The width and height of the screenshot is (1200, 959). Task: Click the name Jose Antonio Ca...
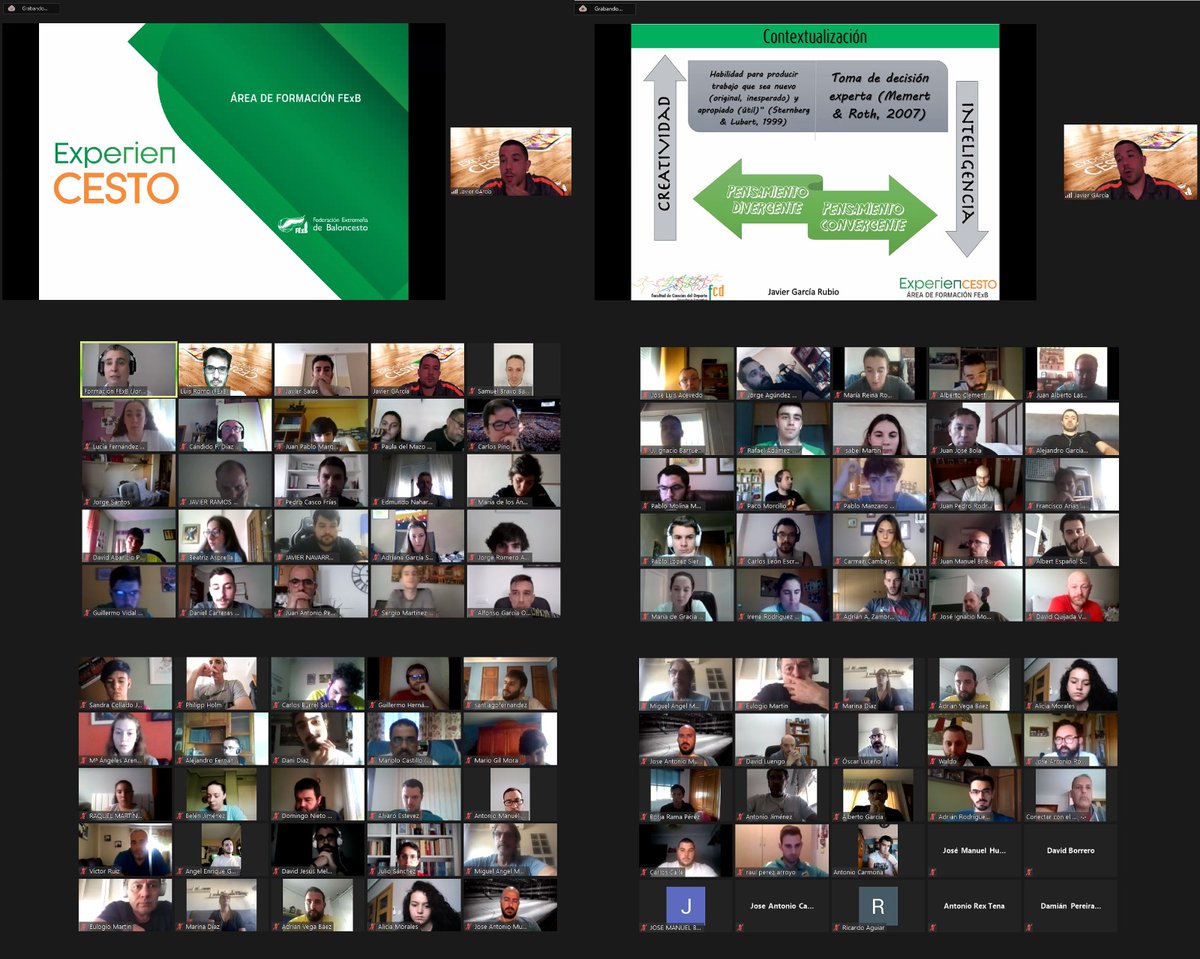[x=782, y=906]
